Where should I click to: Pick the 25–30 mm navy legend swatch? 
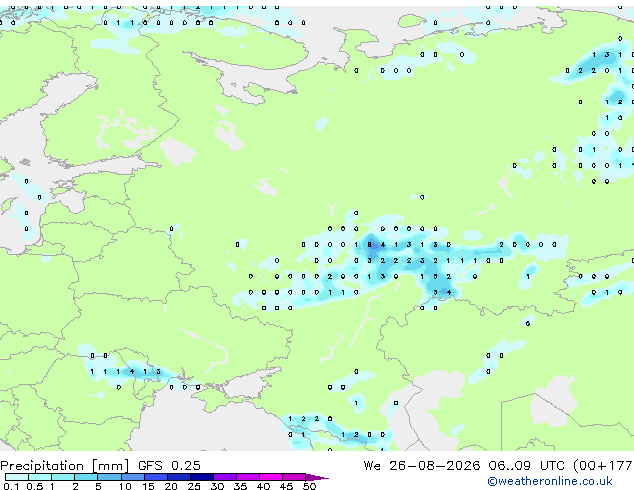[x=201, y=477]
